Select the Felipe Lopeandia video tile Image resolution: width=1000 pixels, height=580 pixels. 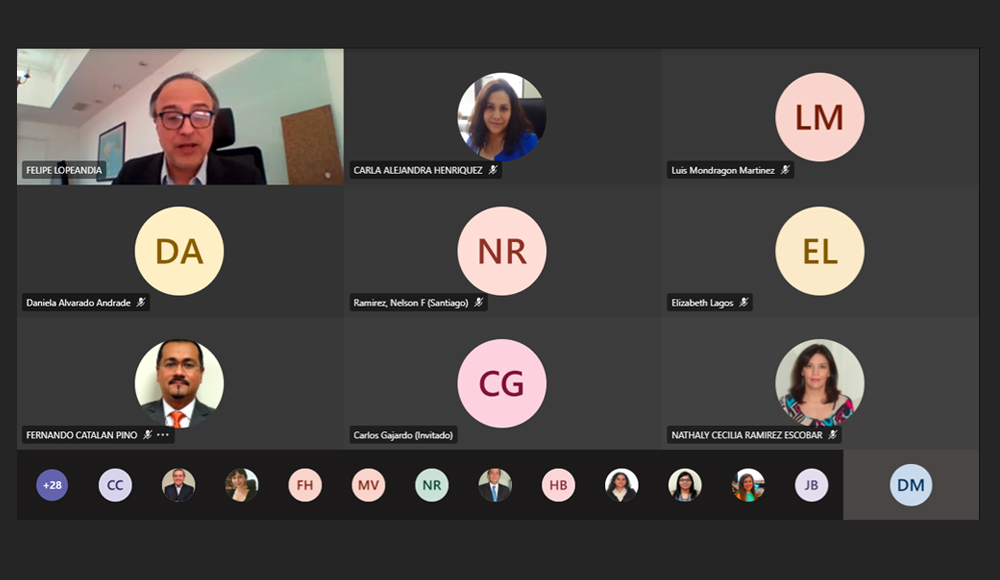[x=180, y=117]
